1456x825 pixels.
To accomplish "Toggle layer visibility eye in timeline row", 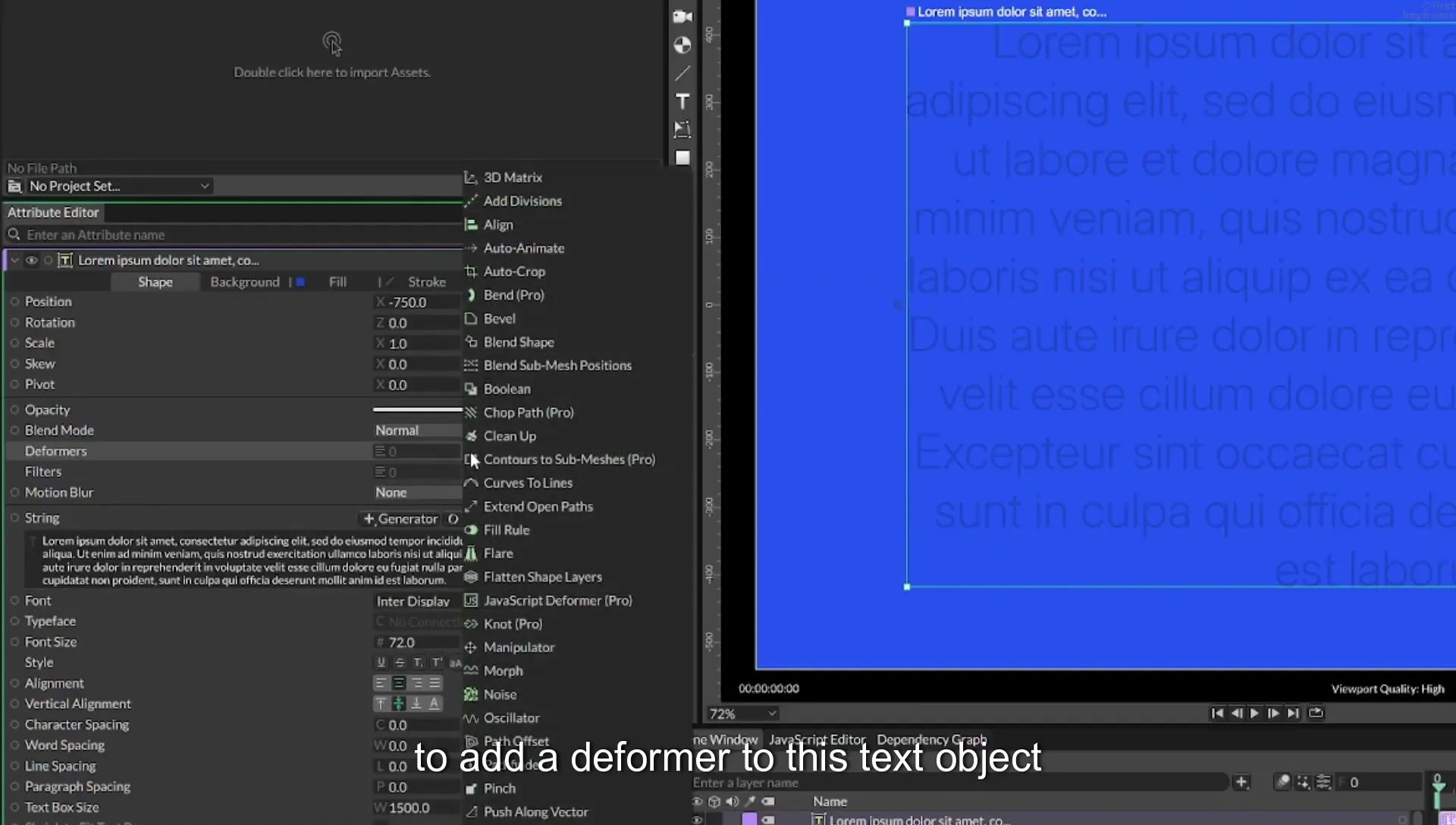I will tap(697, 819).
